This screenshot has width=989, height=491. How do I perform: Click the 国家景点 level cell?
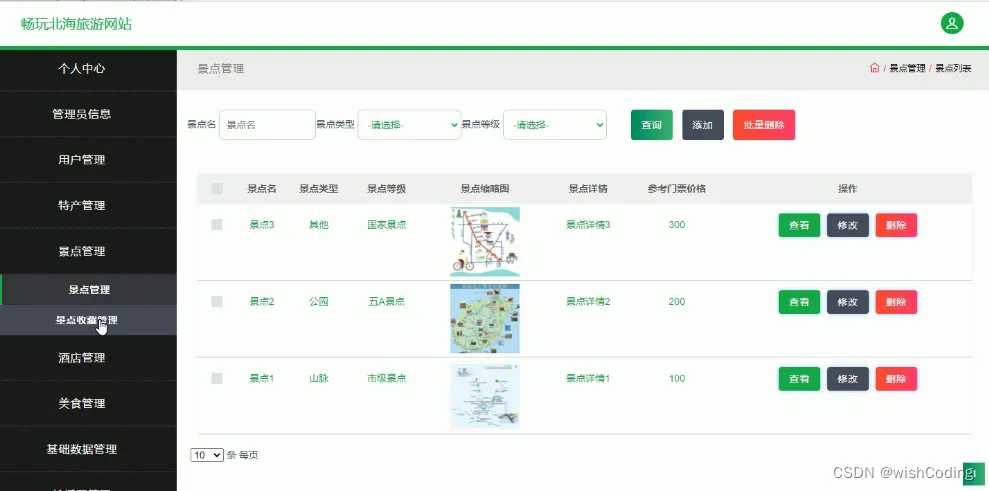387,225
